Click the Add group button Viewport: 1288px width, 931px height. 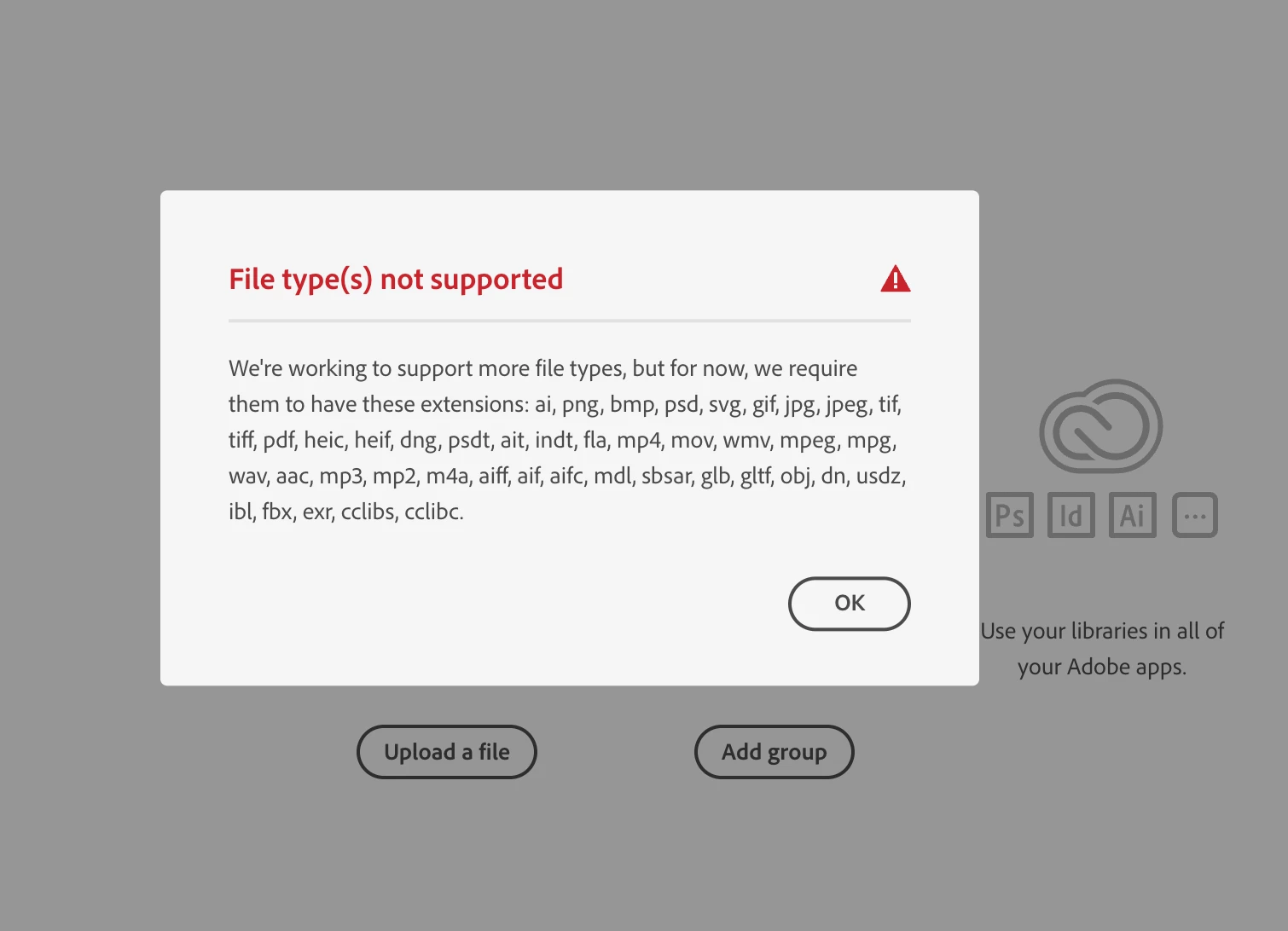tap(774, 752)
